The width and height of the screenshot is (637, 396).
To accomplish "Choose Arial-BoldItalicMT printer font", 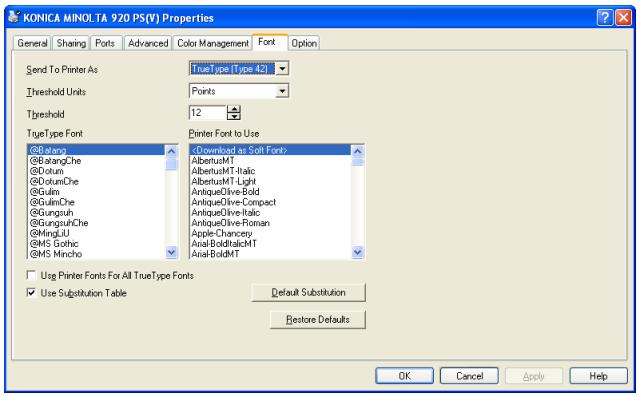I will (270, 243).
